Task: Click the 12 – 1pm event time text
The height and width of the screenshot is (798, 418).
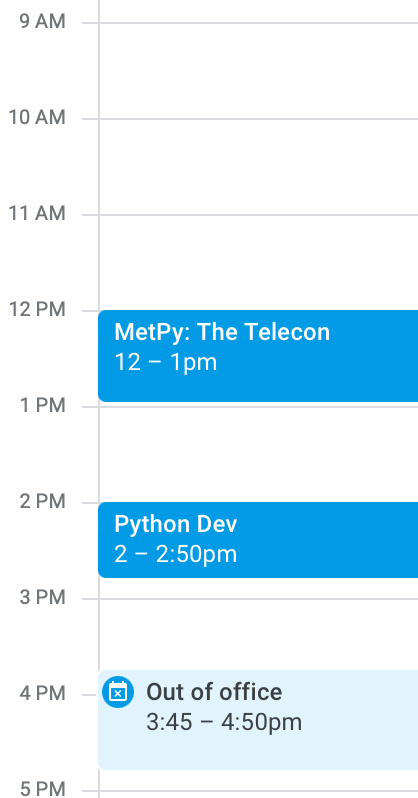Action: [165, 362]
